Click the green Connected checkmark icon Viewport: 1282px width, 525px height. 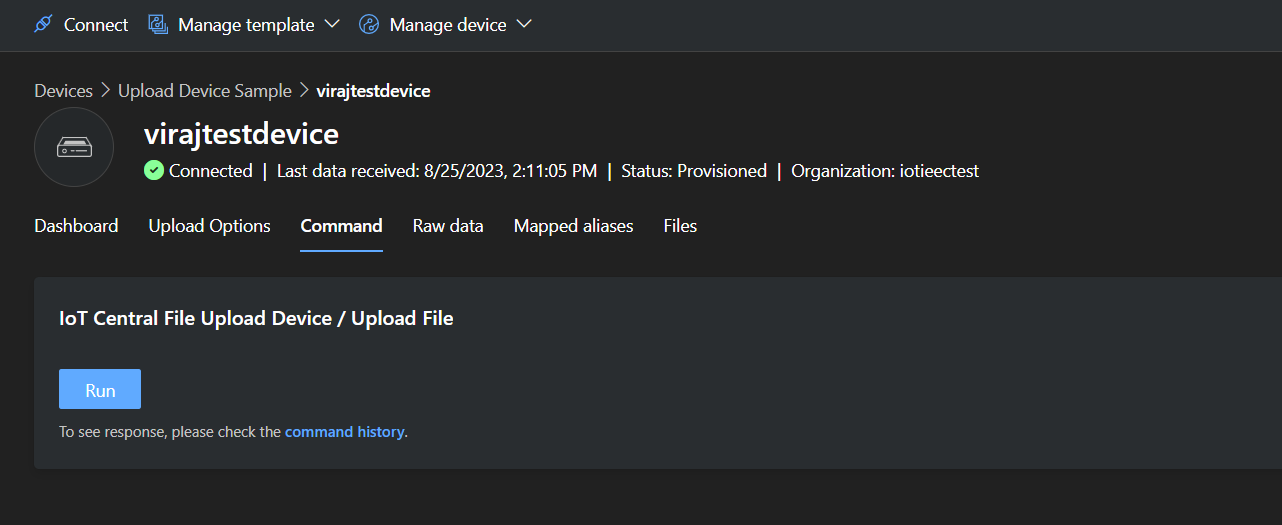153,170
